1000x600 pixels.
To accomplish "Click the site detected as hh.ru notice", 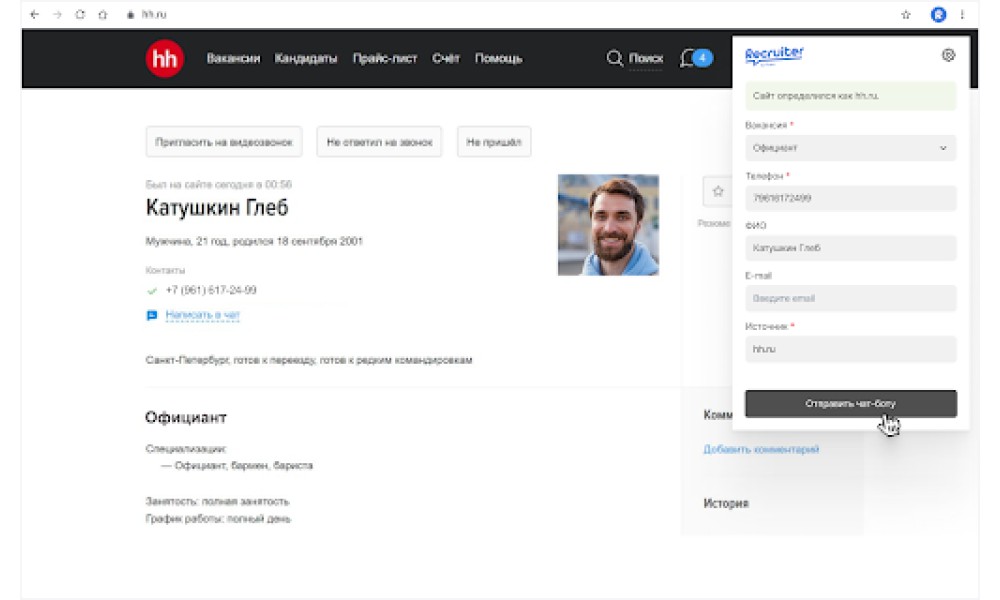I will (851, 96).
